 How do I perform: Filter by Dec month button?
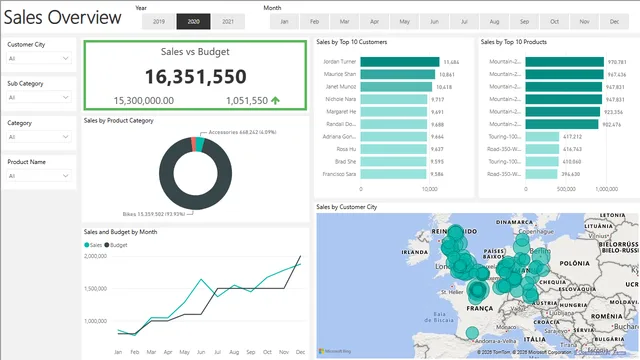tap(614, 22)
